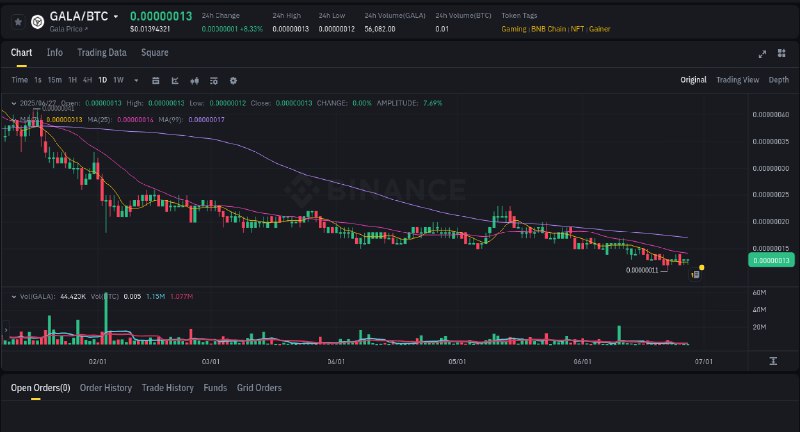800x432 pixels.
Task: Add GALA/BTC to favorites with the star icon
Action: pyautogui.click(x=18, y=22)
